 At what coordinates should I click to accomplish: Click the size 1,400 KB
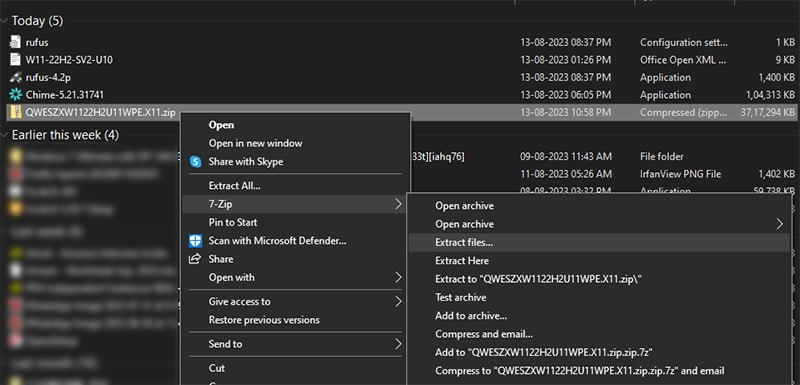coord(777,78)
